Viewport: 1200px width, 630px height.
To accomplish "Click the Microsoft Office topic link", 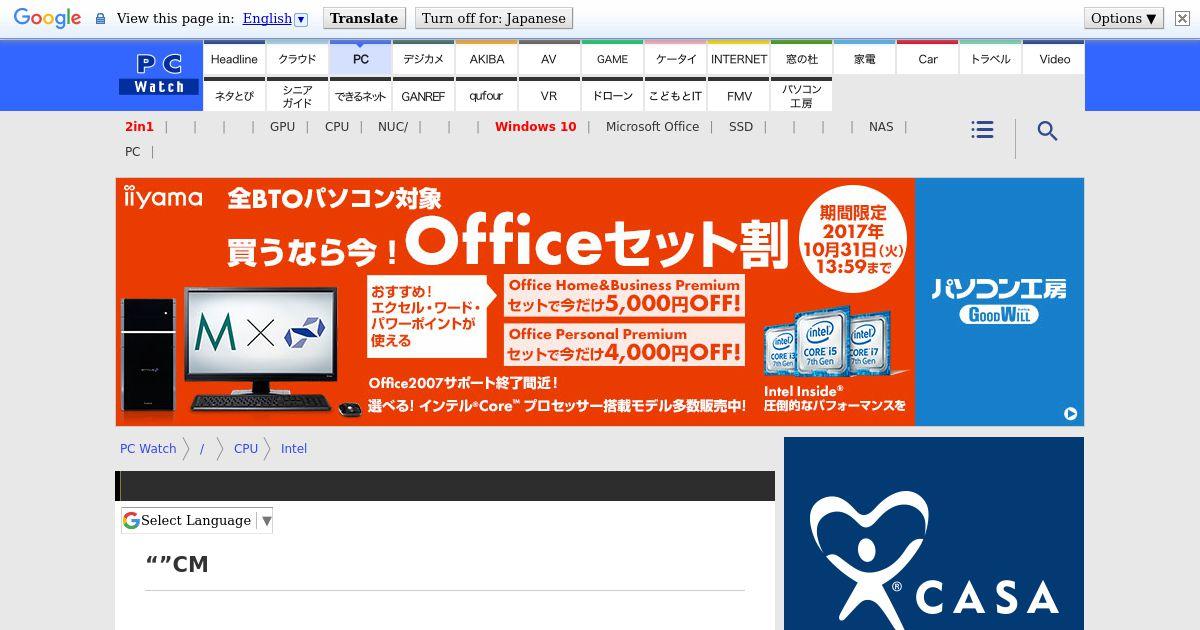I will click(652, 126).
